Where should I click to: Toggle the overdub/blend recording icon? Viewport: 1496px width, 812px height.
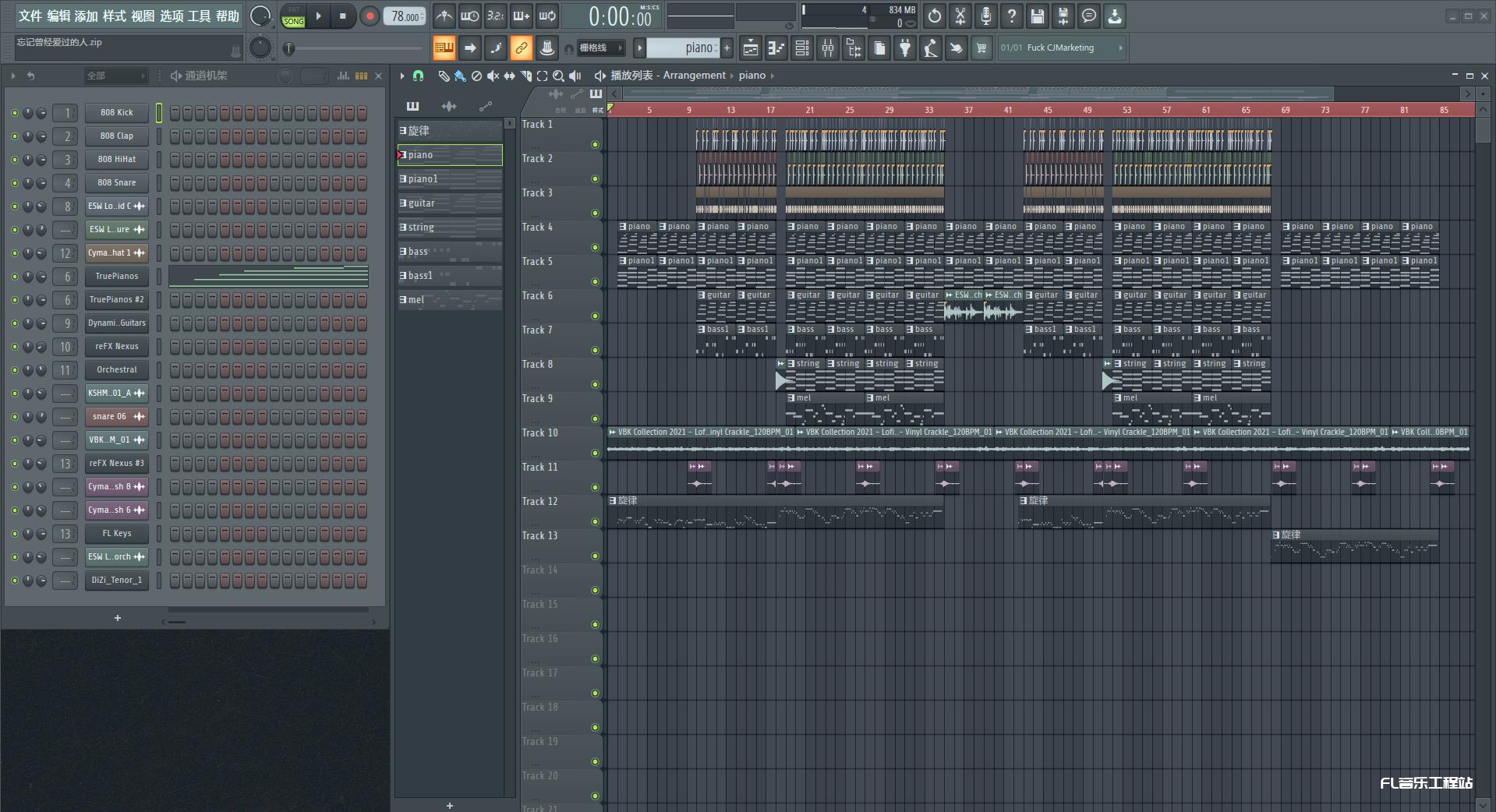(x=521, y=16)
